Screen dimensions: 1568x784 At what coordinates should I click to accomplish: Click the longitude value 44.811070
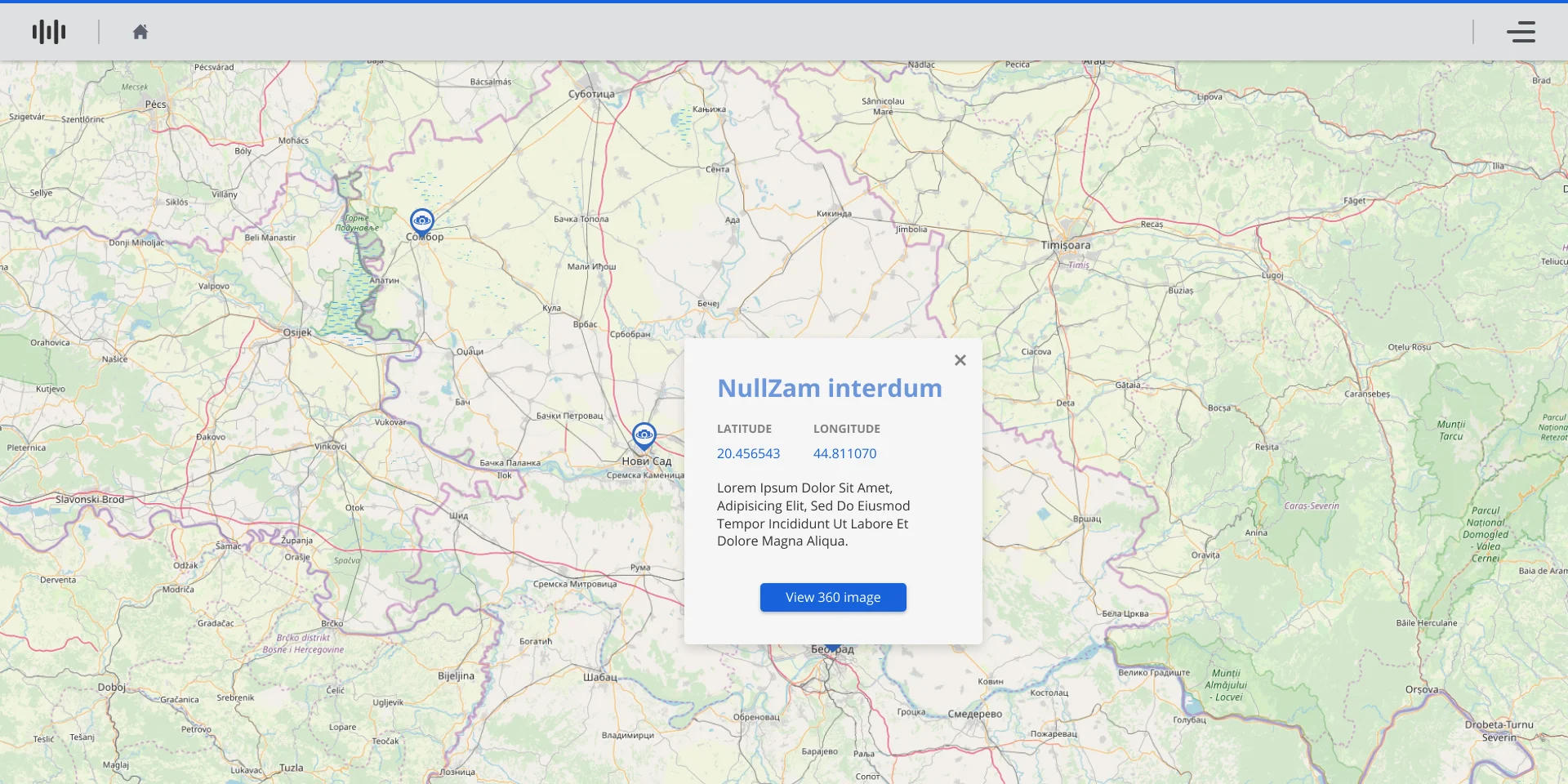pyautogui.click(x=844, y=453)
